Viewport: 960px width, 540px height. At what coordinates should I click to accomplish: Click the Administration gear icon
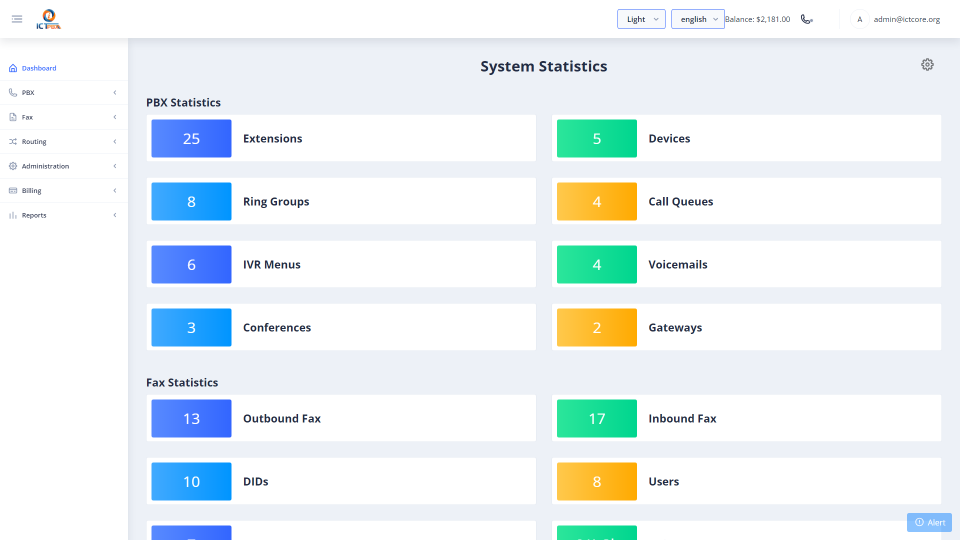13,166
